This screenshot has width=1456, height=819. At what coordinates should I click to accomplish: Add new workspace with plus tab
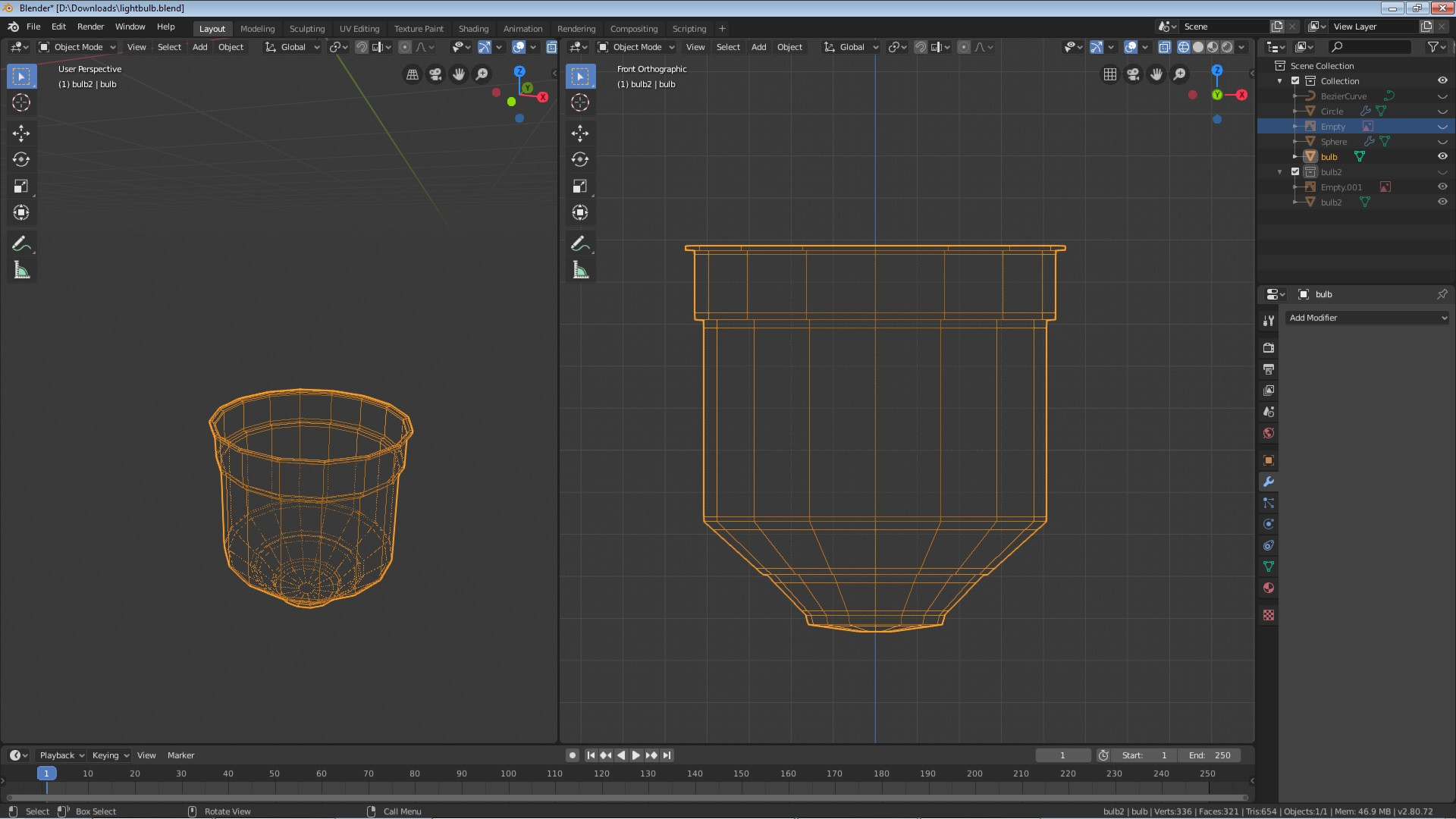pyautogui.click(x=722, y=29)
